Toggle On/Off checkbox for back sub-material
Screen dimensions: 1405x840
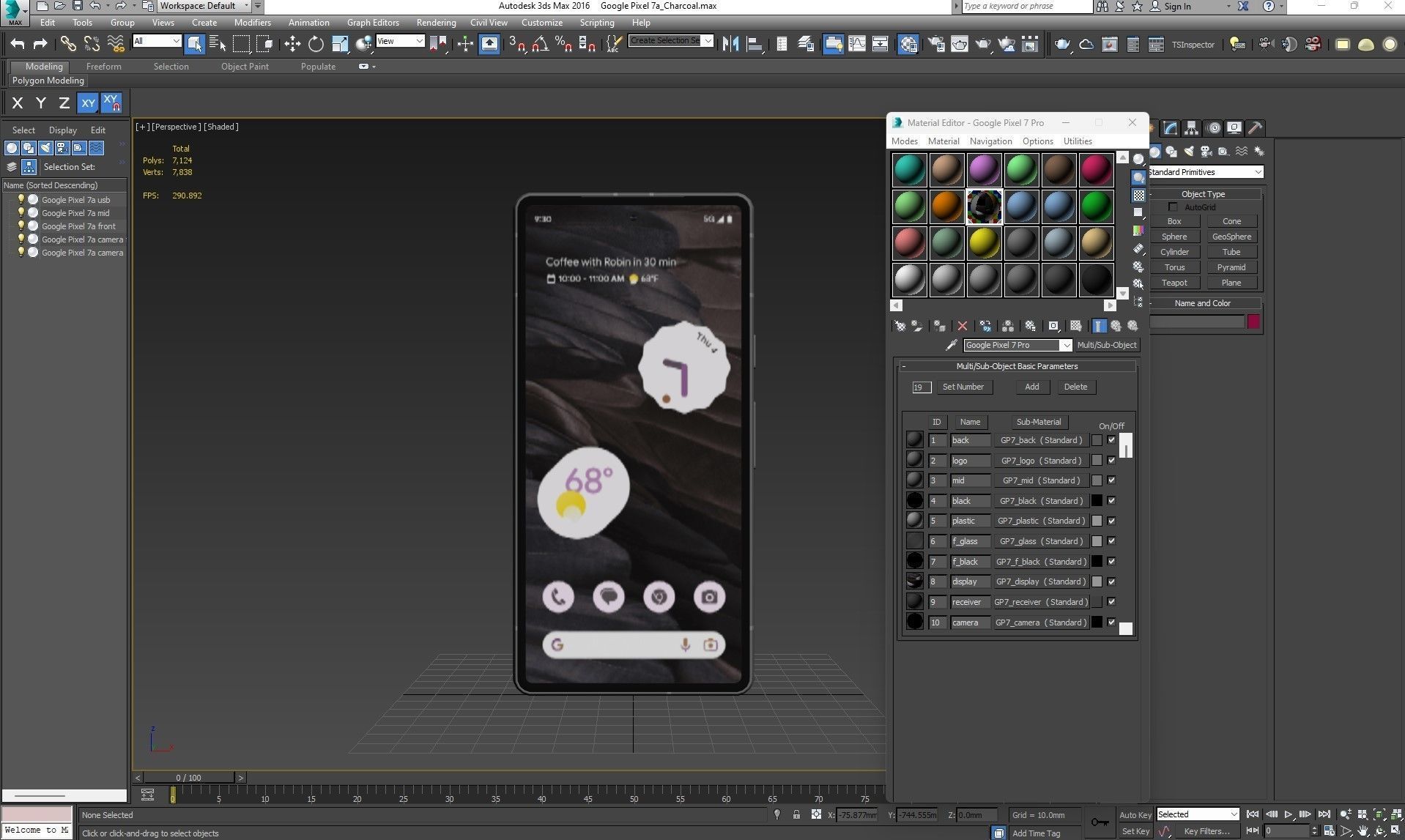1111,440
